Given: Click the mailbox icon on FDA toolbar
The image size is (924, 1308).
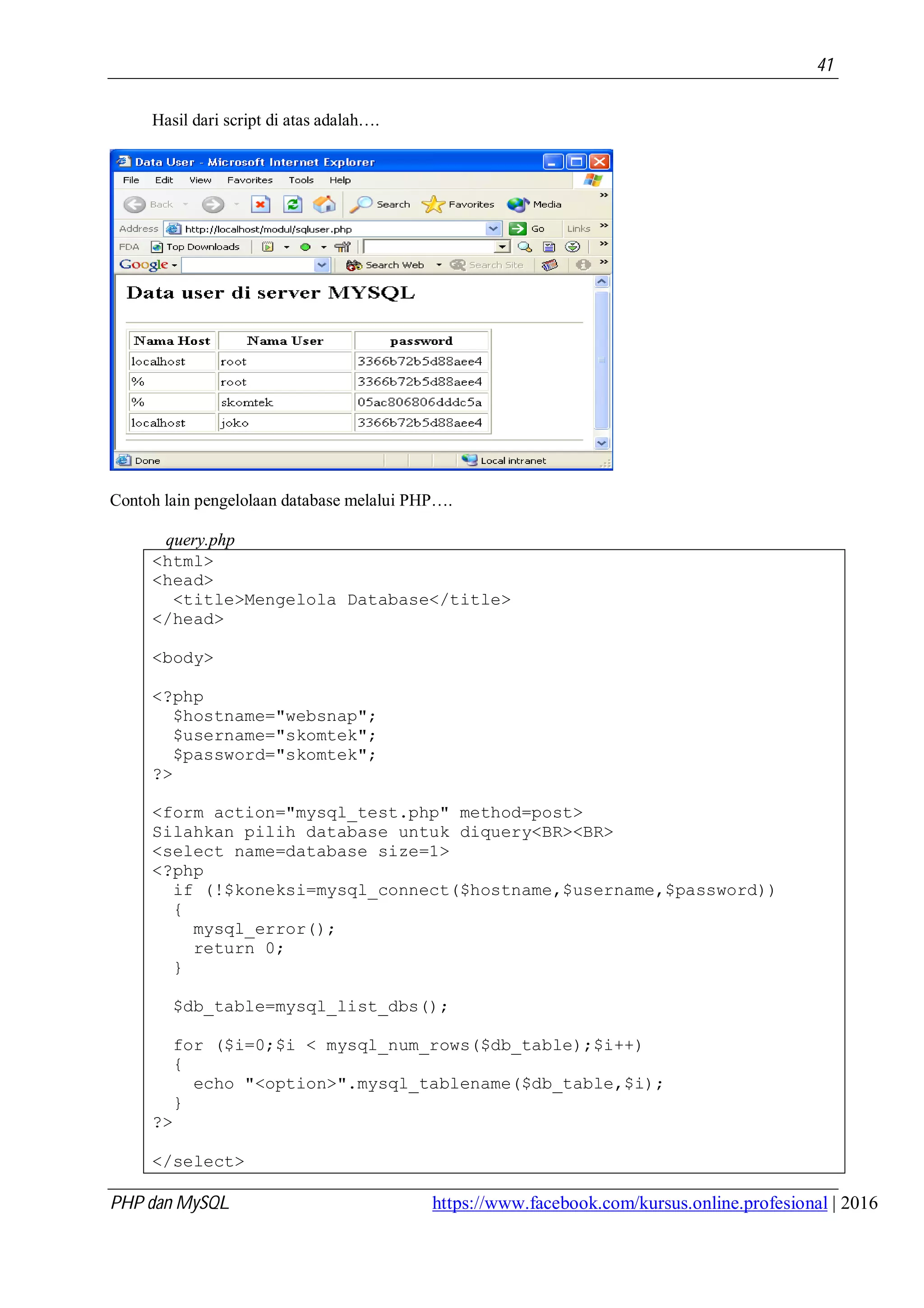Looking at the screenshot, I should pos(343,247).
